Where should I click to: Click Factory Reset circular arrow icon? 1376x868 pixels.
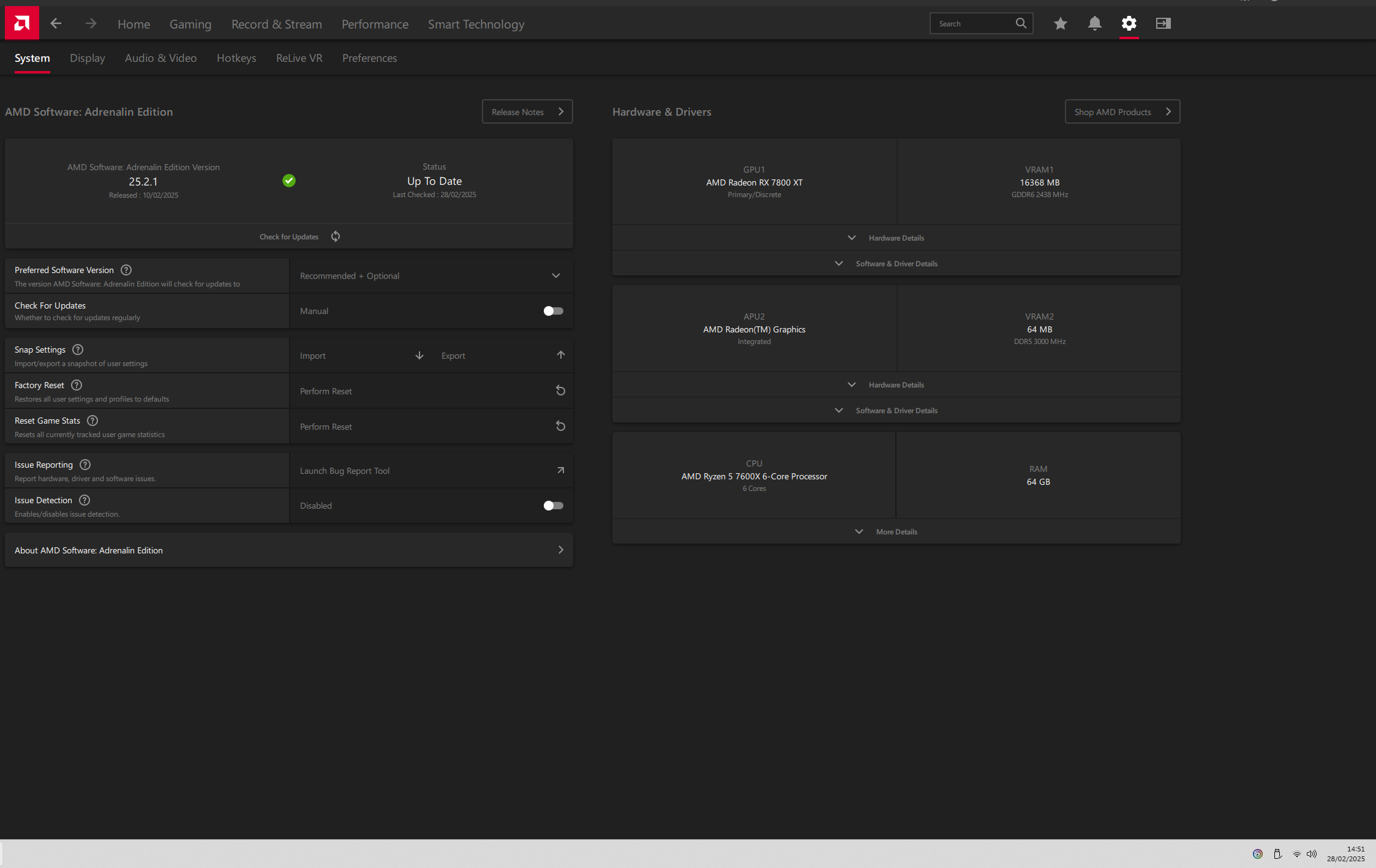click(560, 391)
